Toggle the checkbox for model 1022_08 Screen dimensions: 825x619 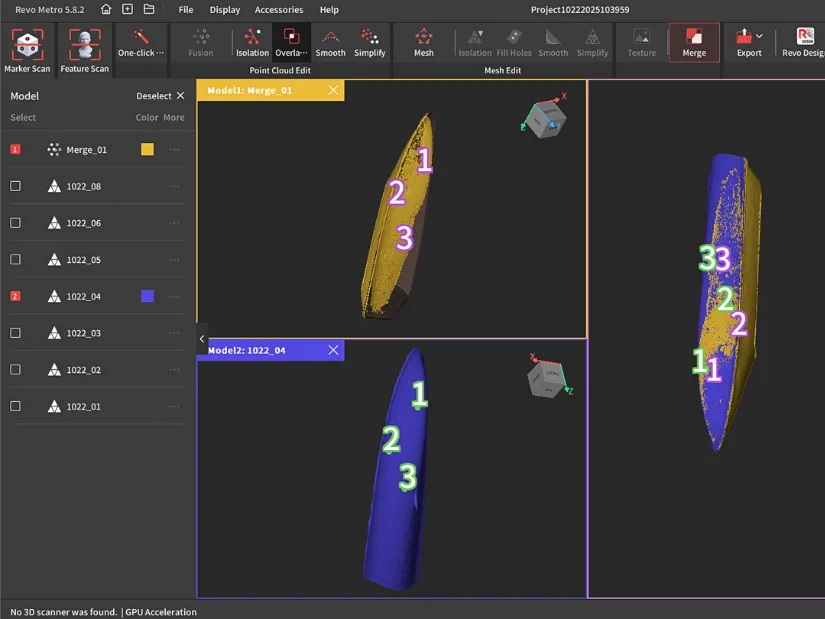(x=15, y=185)
